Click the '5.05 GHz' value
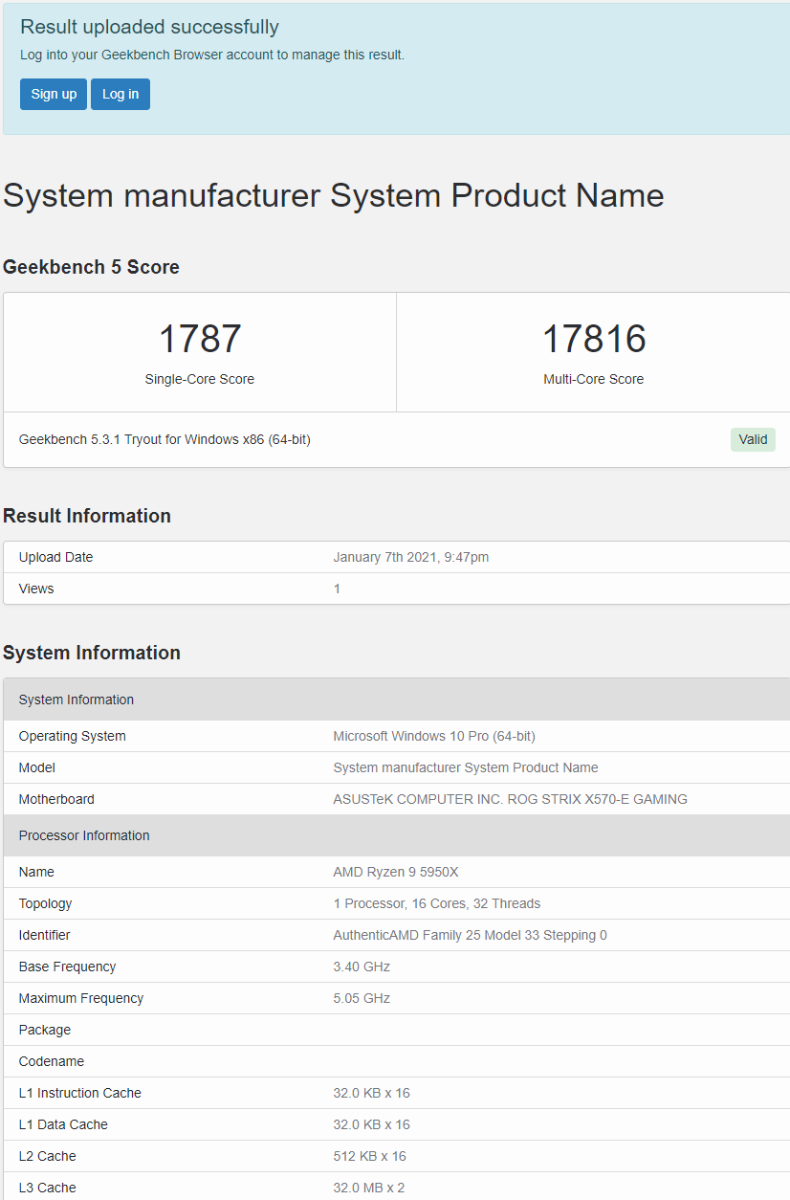The width and height of the screenshot is (790, 1200). click(x=361, y=998)
